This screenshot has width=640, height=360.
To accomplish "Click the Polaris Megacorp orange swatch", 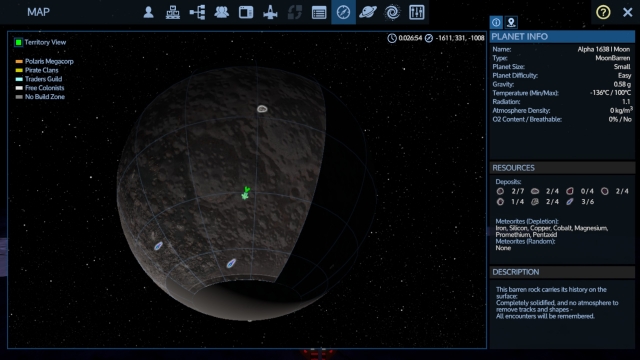I will [19, 62].
